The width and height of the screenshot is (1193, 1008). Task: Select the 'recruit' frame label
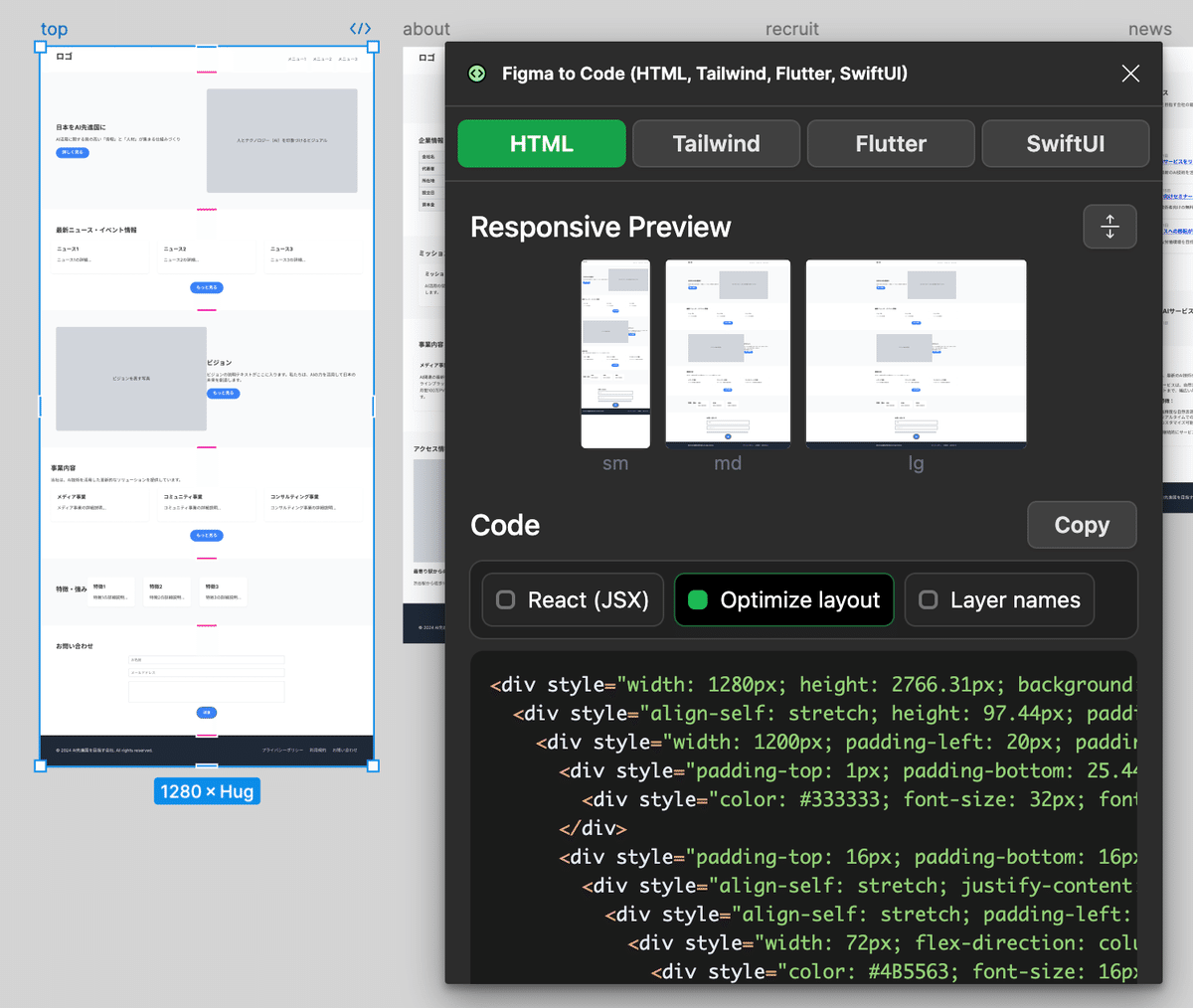pos(792,29)
